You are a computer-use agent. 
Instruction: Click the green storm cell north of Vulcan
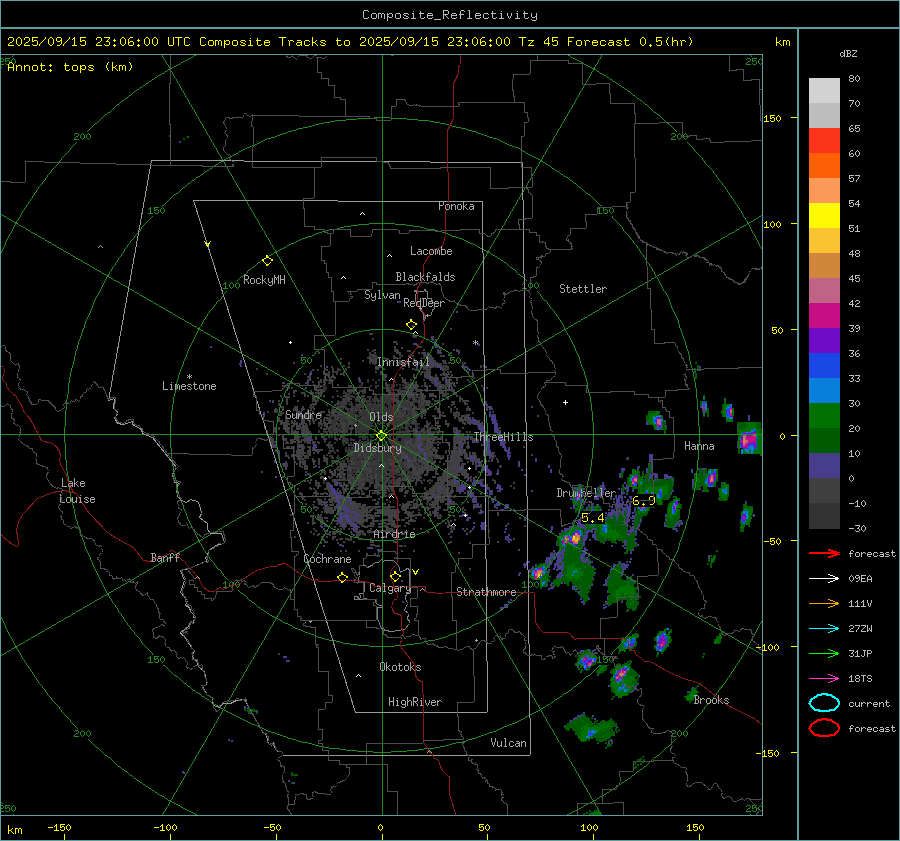coord(592,730)
